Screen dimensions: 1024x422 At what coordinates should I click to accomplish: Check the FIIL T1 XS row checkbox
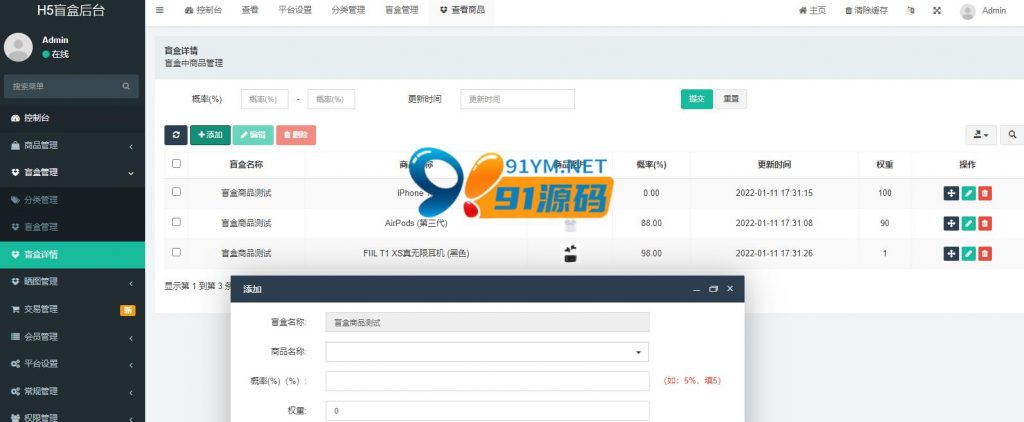point(176,252)
